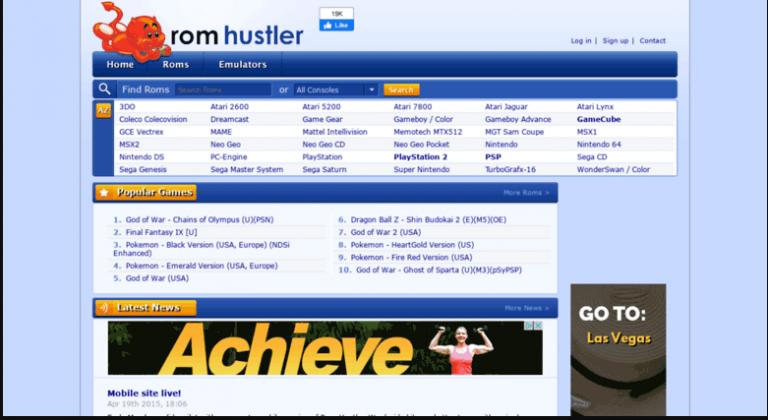Image resolution: width=768 pixels, height=420 pixels.
Task: Click the Sign up link
Action: [615, 41]
